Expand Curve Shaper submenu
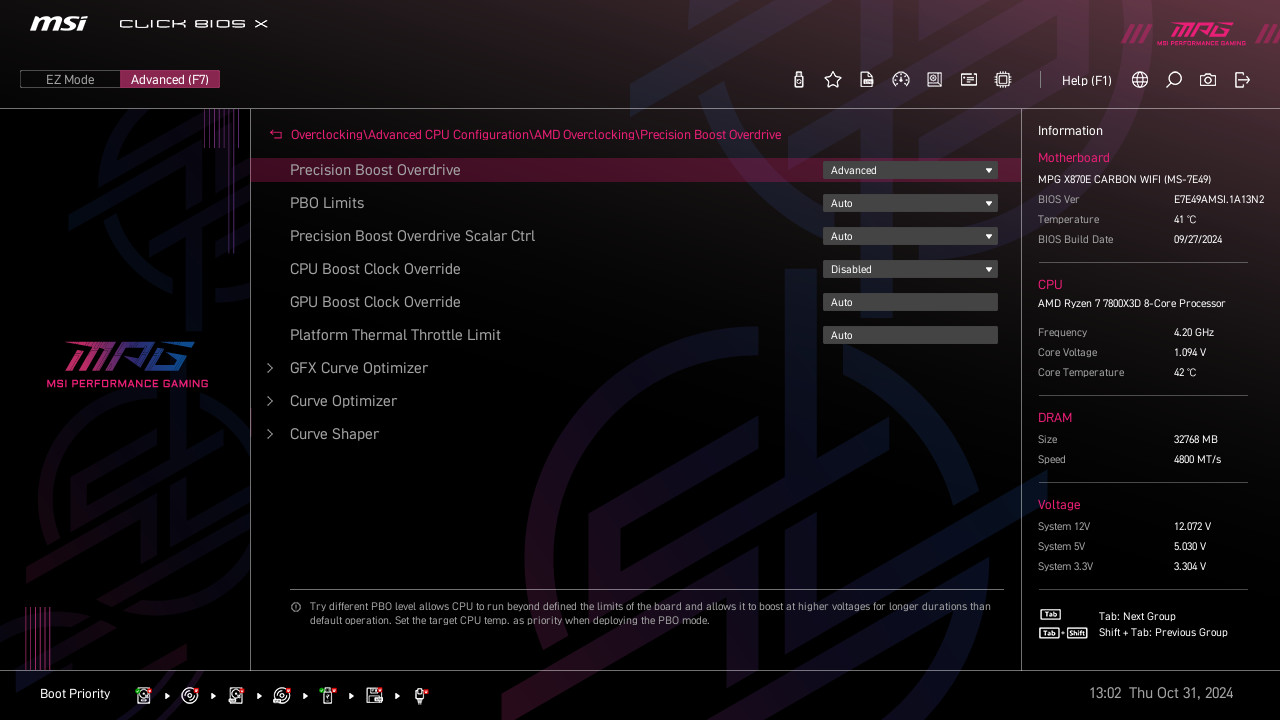This screenshot has height=720, width=1280. pyautogui.click(x=334, y=434)
